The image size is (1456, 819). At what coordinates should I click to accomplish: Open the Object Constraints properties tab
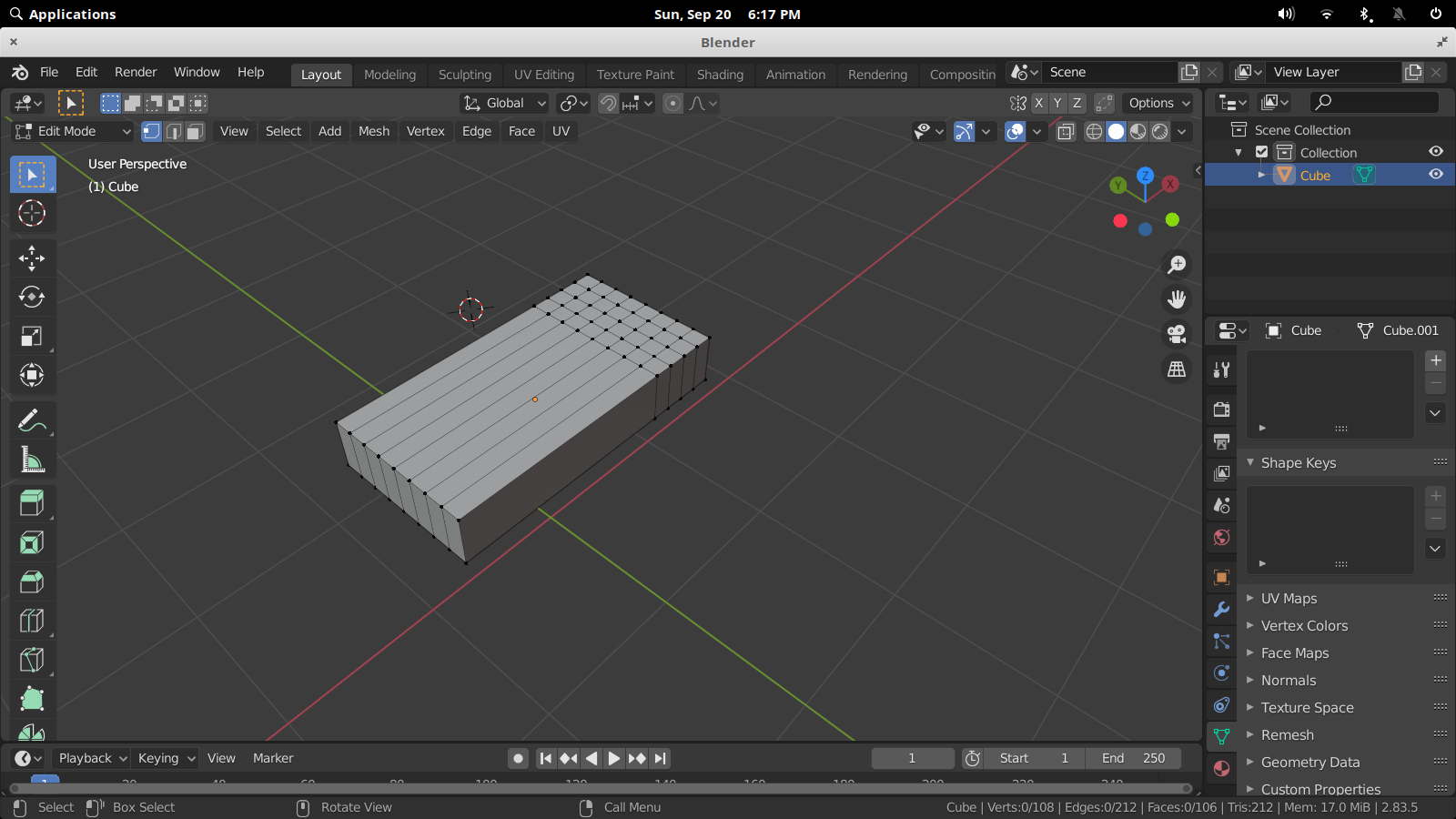coord(1221,705)
